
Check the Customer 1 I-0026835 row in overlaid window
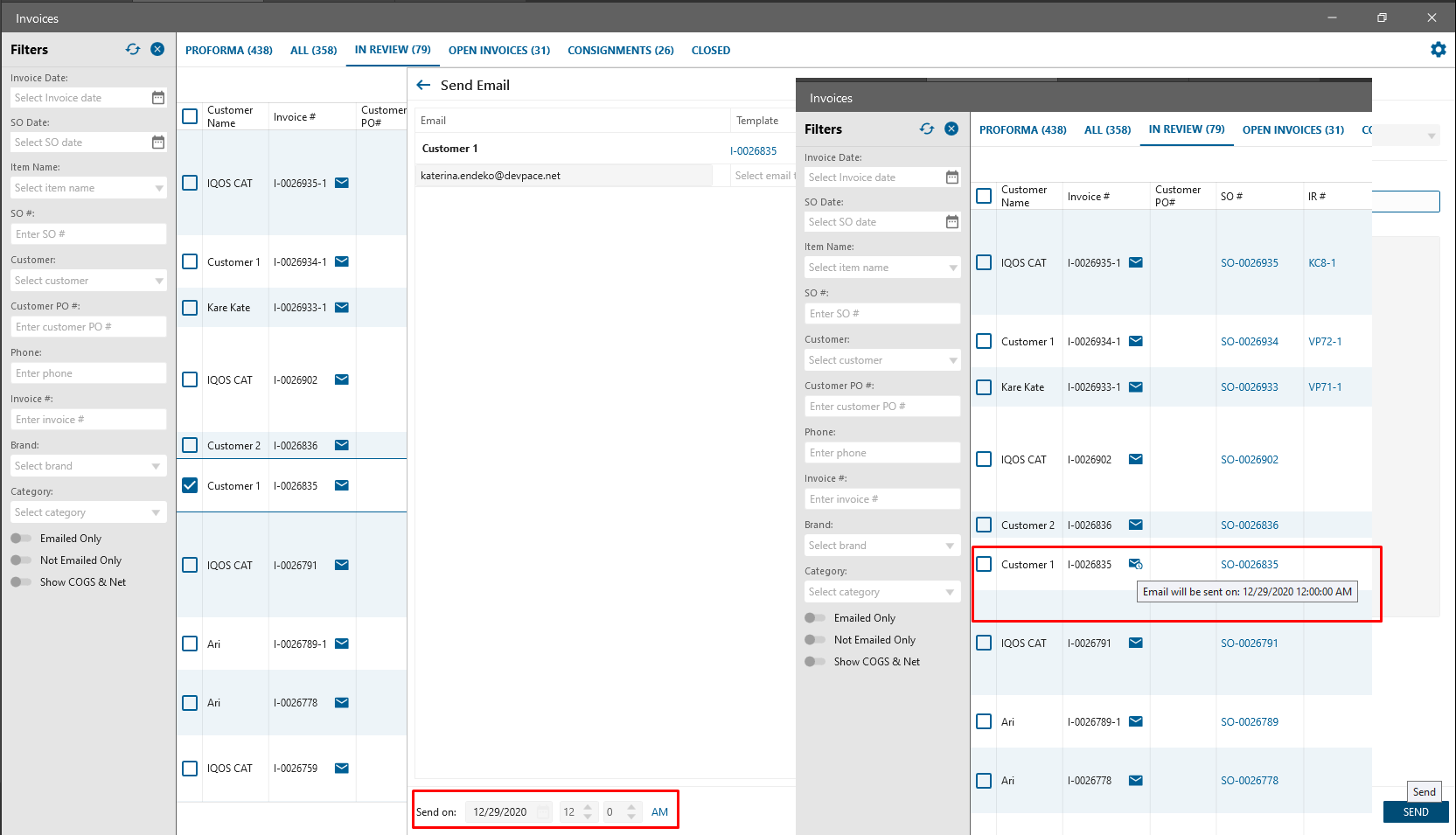[984, 564]
